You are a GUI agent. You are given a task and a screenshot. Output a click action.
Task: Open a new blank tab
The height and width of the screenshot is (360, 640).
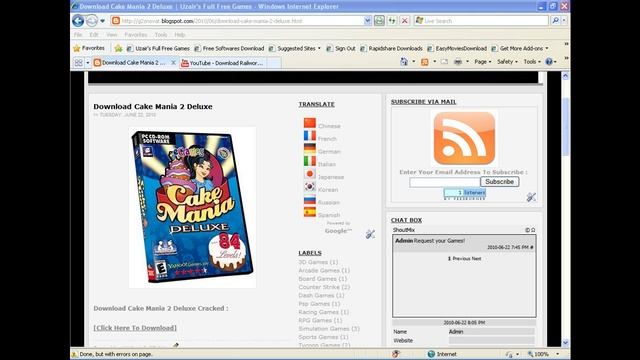click(274, 63)
